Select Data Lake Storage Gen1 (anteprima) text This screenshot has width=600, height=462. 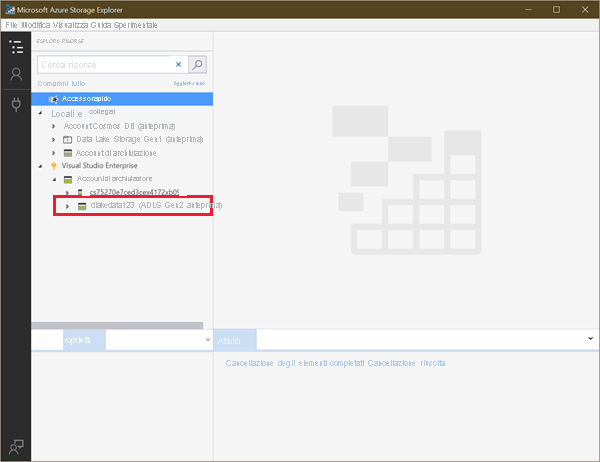140,139
